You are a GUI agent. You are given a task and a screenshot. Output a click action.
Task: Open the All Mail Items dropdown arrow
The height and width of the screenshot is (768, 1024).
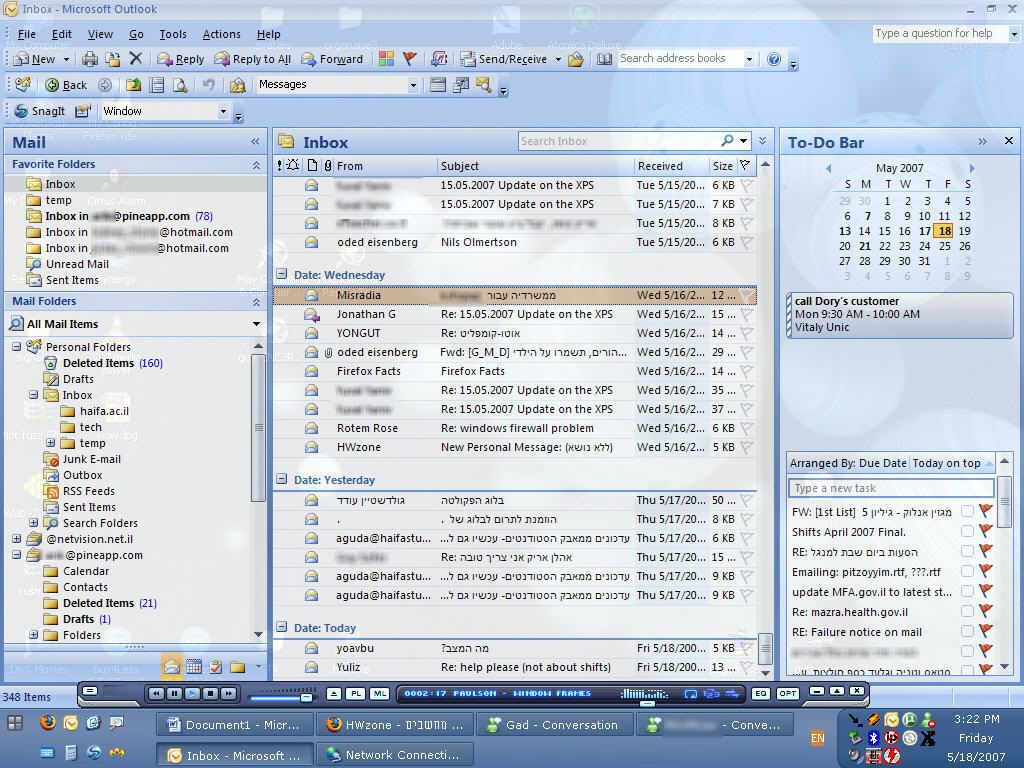pos(256,324)
